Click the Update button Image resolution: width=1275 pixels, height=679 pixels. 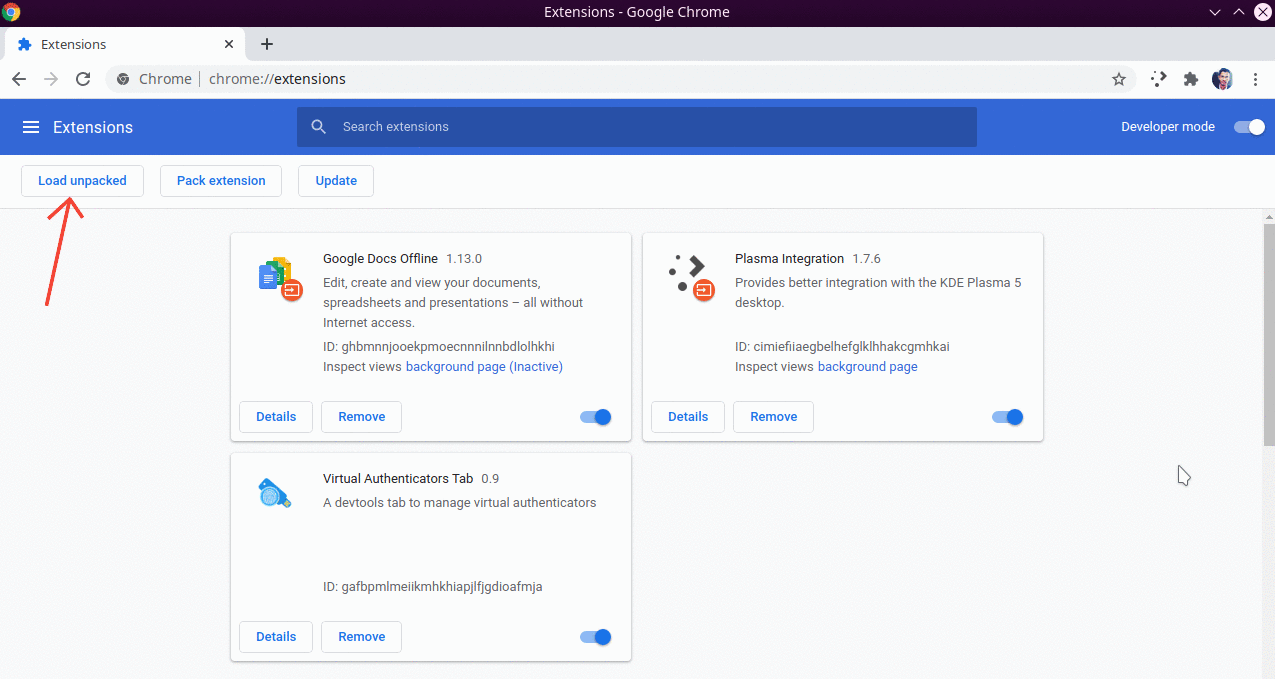(x=336, y=181)
